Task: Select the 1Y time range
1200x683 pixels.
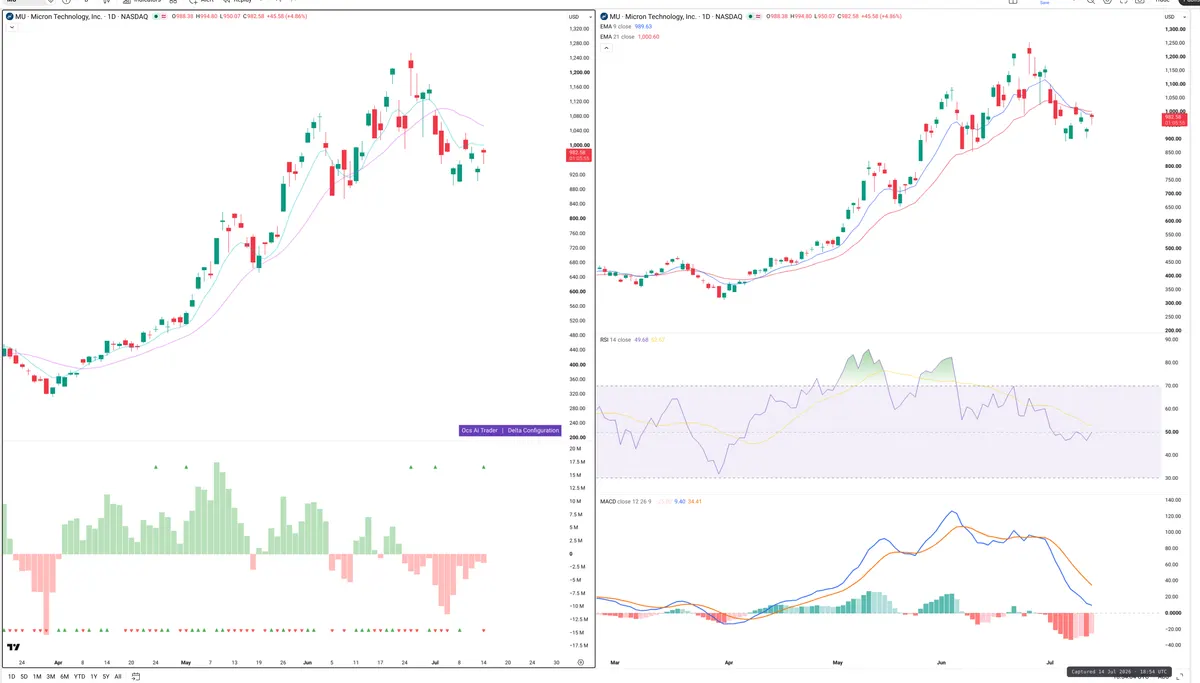Action: [94, 676]
